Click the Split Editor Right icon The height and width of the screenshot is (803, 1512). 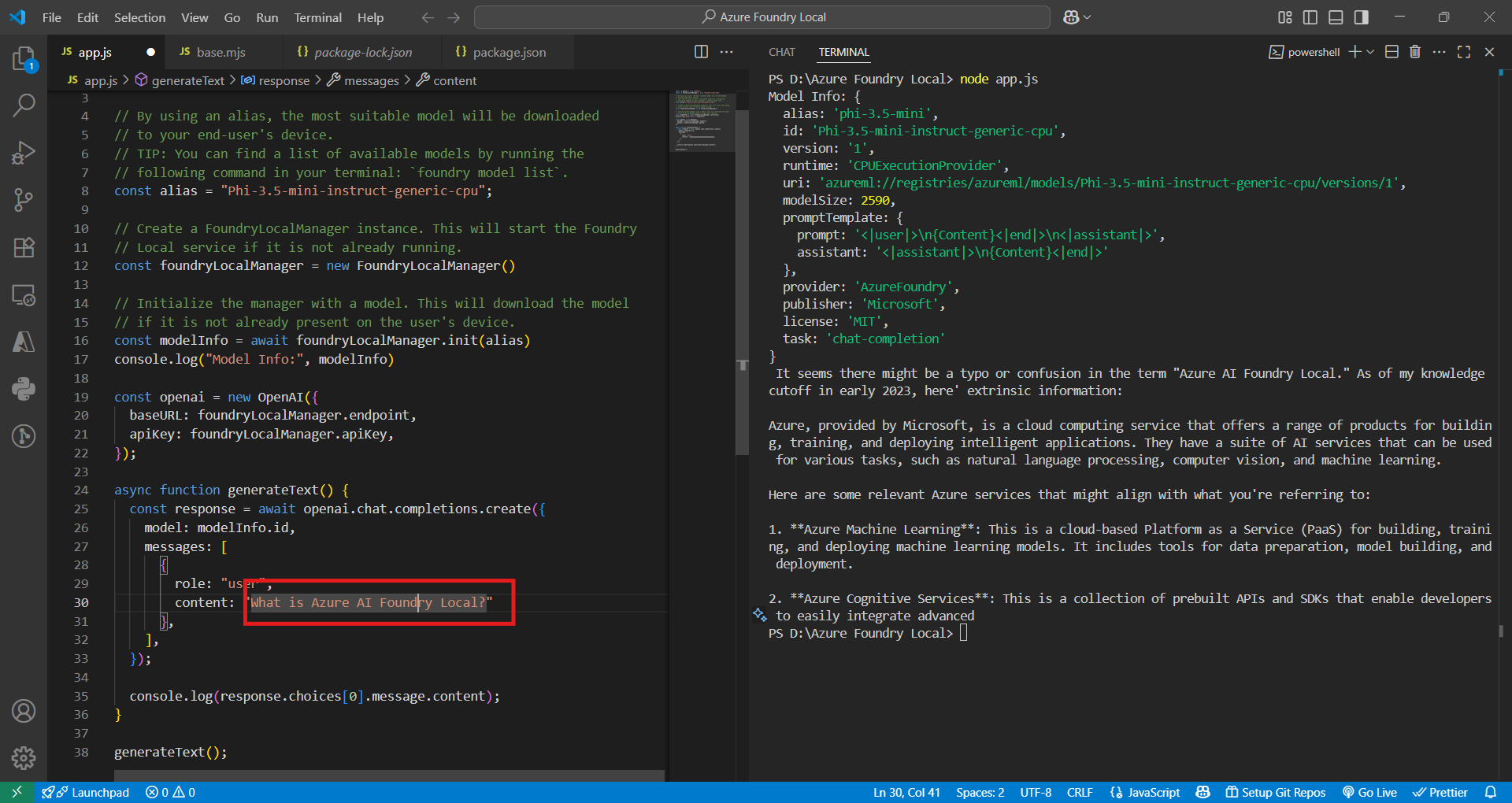click(x=701, y=52)
